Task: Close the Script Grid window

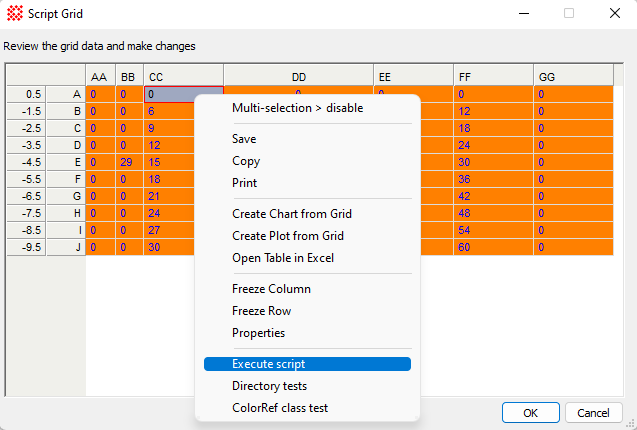Action: tap(613, 14)
